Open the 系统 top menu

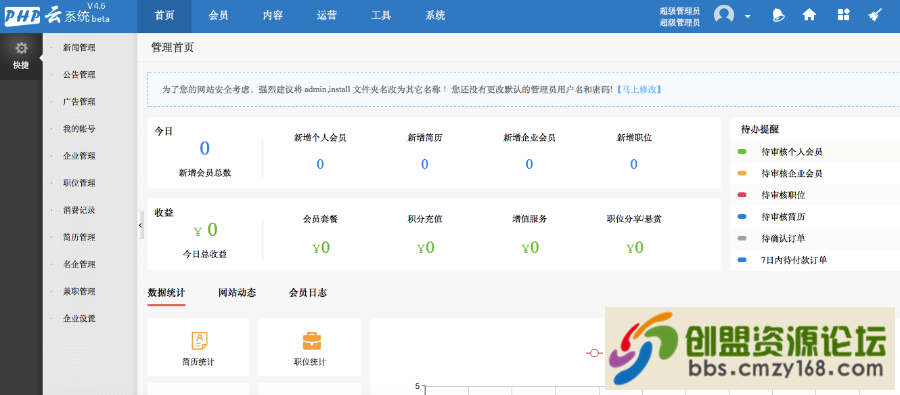[435, 16]
